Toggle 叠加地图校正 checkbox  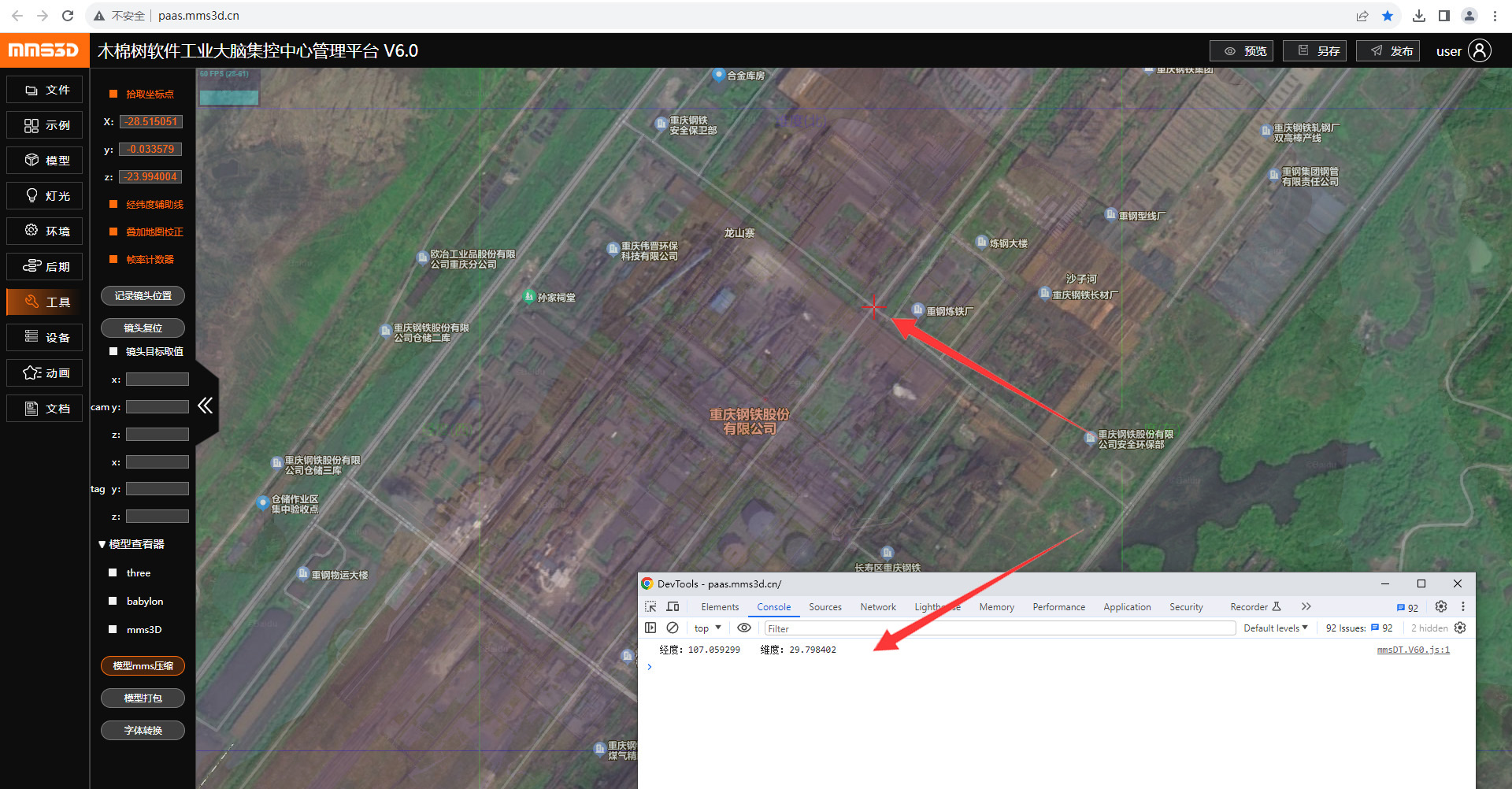click(113, 232)
